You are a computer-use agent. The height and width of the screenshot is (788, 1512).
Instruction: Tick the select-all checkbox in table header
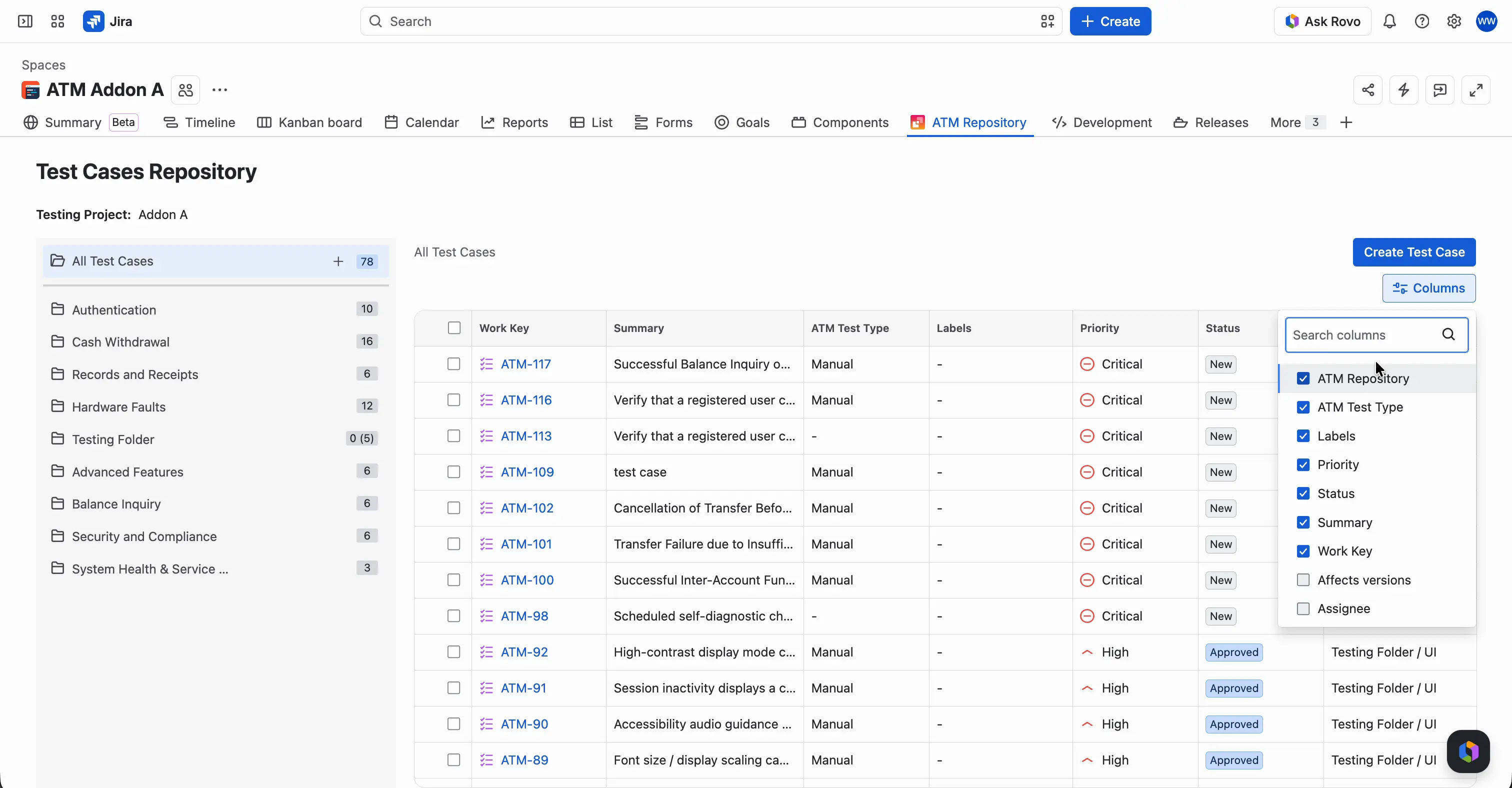[x=454, y=328]
